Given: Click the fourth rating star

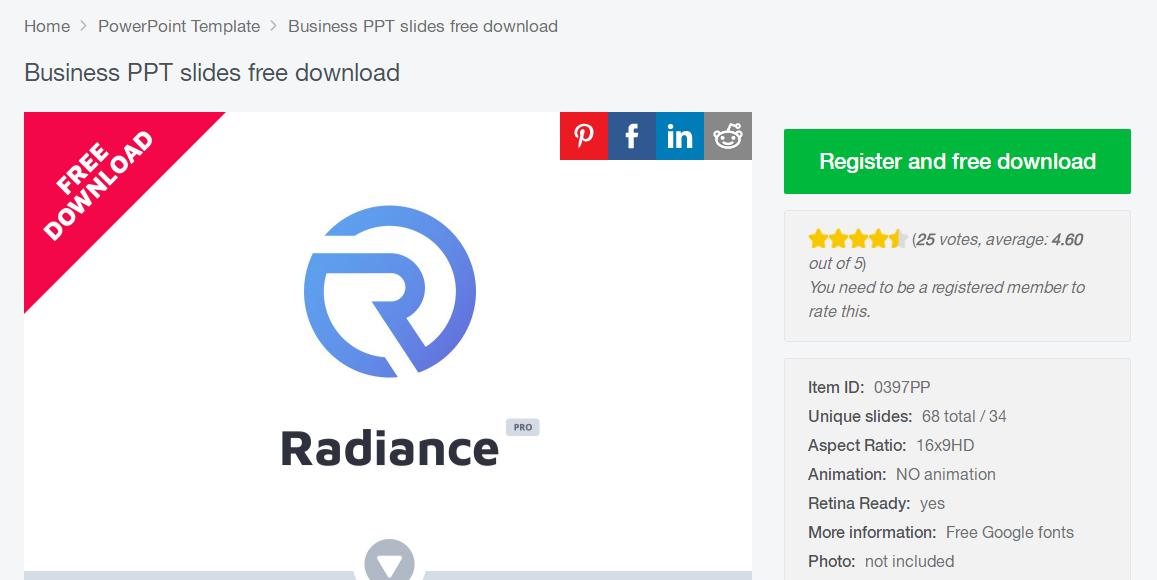Looking at the screenshot, I should 878,239.
